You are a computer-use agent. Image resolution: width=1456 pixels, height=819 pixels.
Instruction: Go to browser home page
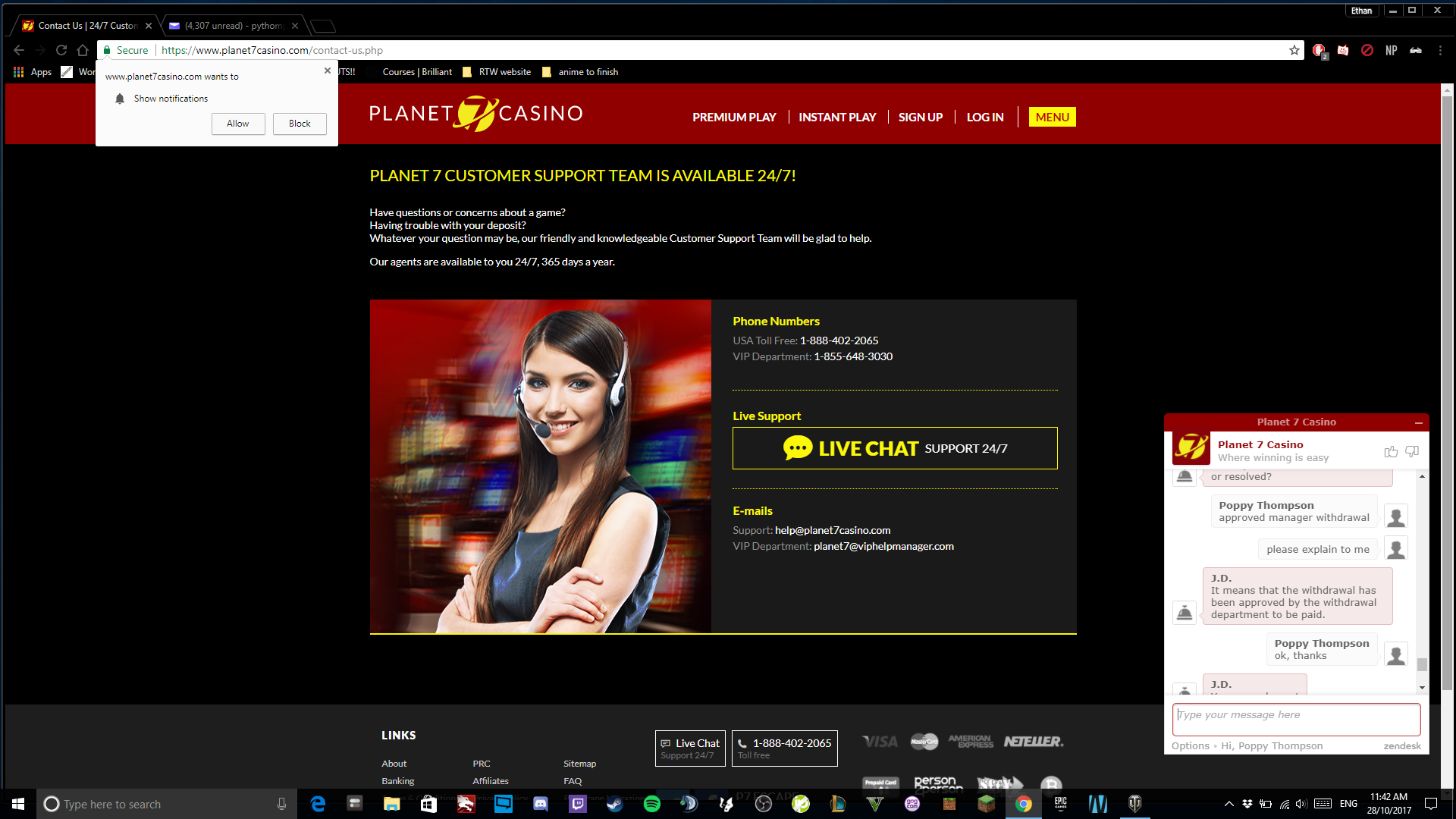pos(83,50)
